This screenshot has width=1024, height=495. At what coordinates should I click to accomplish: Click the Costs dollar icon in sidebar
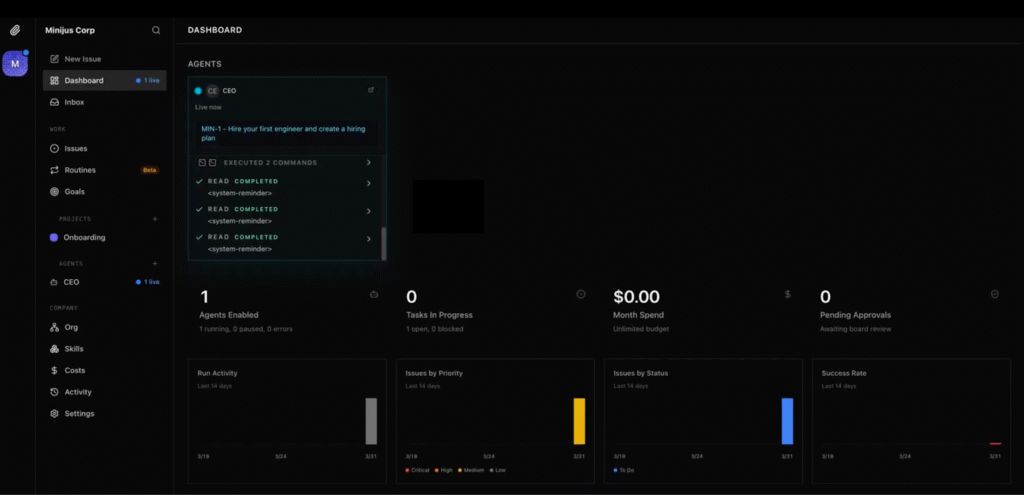54,370
